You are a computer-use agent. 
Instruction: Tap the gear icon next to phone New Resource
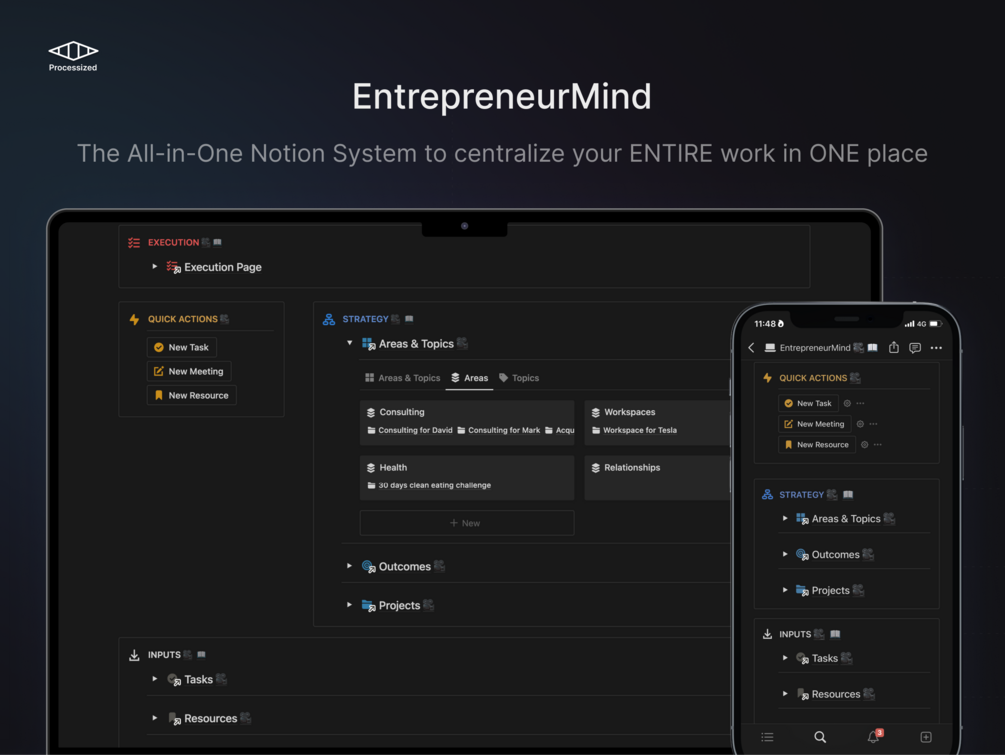(865, 445)
